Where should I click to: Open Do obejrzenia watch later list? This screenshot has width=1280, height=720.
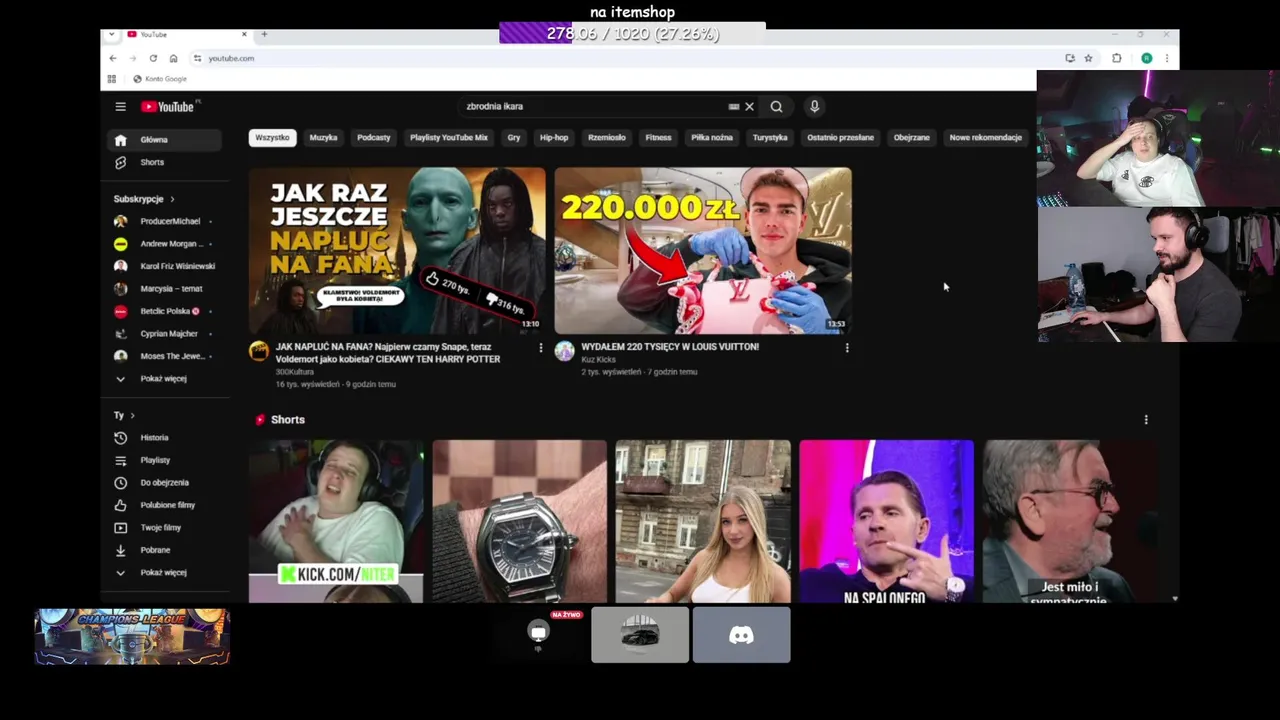[164, 483]
